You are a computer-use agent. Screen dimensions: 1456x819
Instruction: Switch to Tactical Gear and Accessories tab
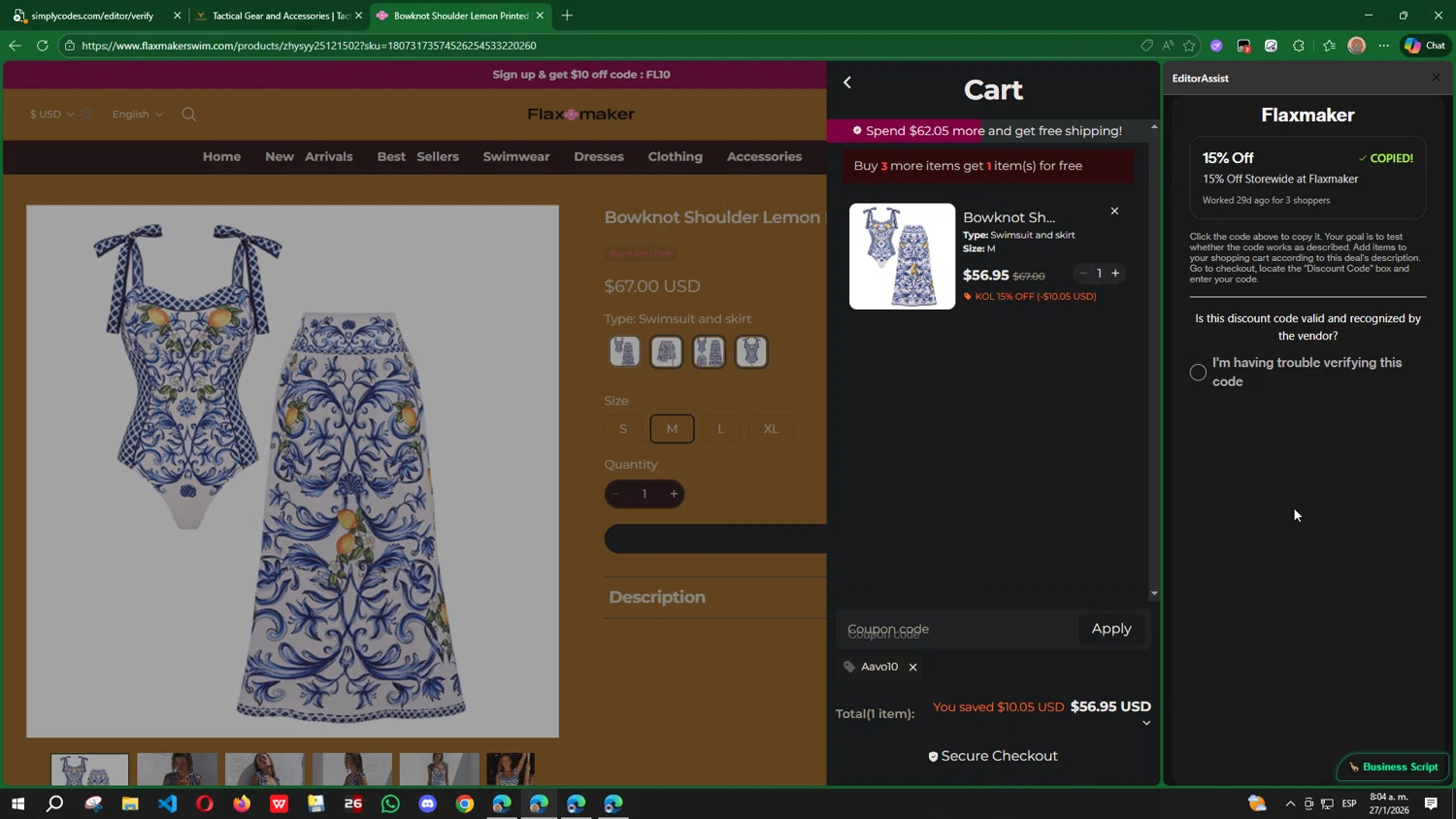point(278,16)
